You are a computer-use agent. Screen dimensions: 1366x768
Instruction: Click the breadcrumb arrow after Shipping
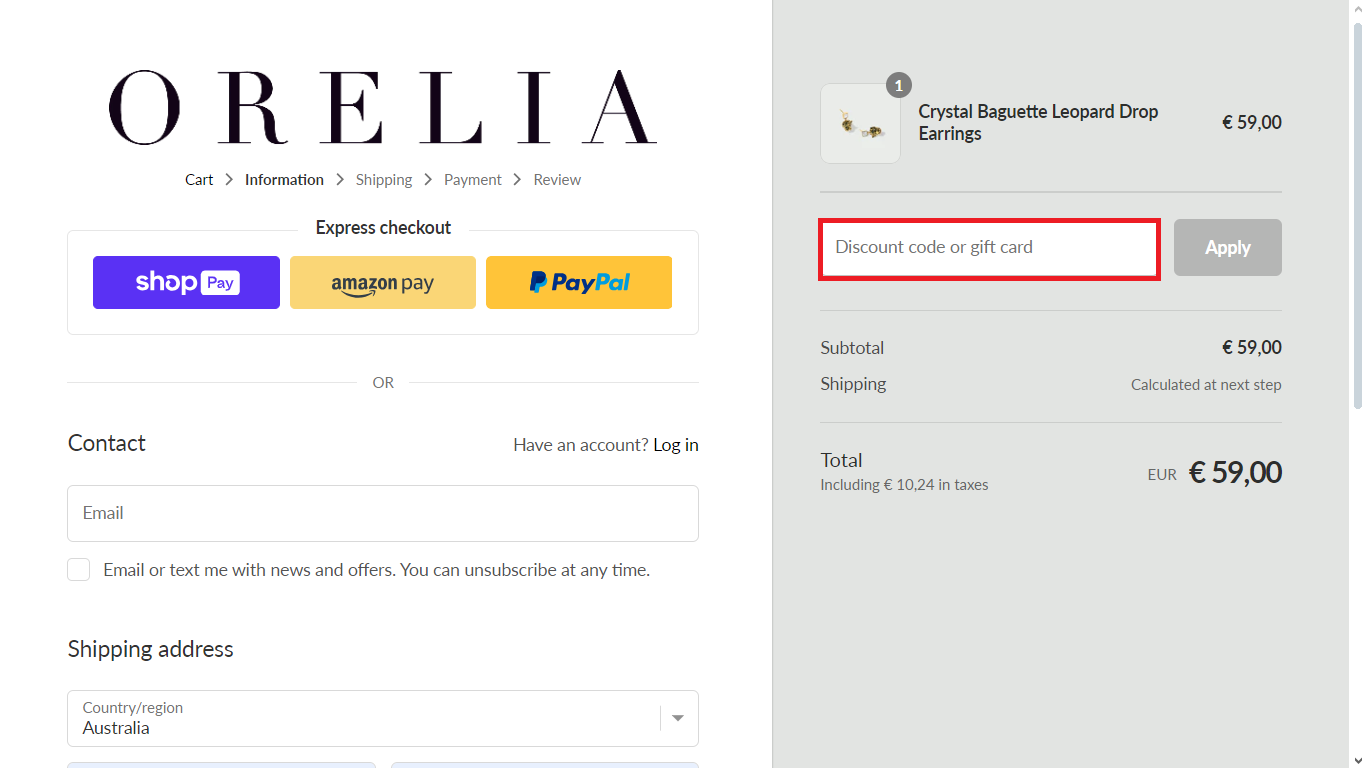(x=427, y=179)
